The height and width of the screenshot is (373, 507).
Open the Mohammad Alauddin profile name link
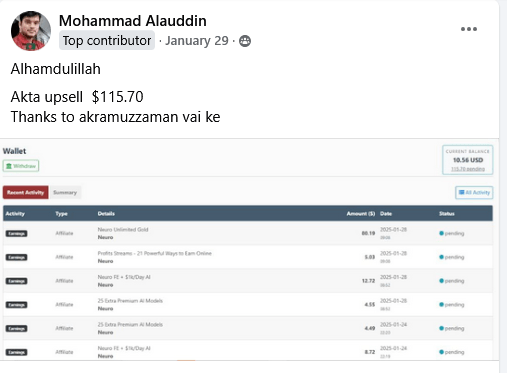point(133,21)
